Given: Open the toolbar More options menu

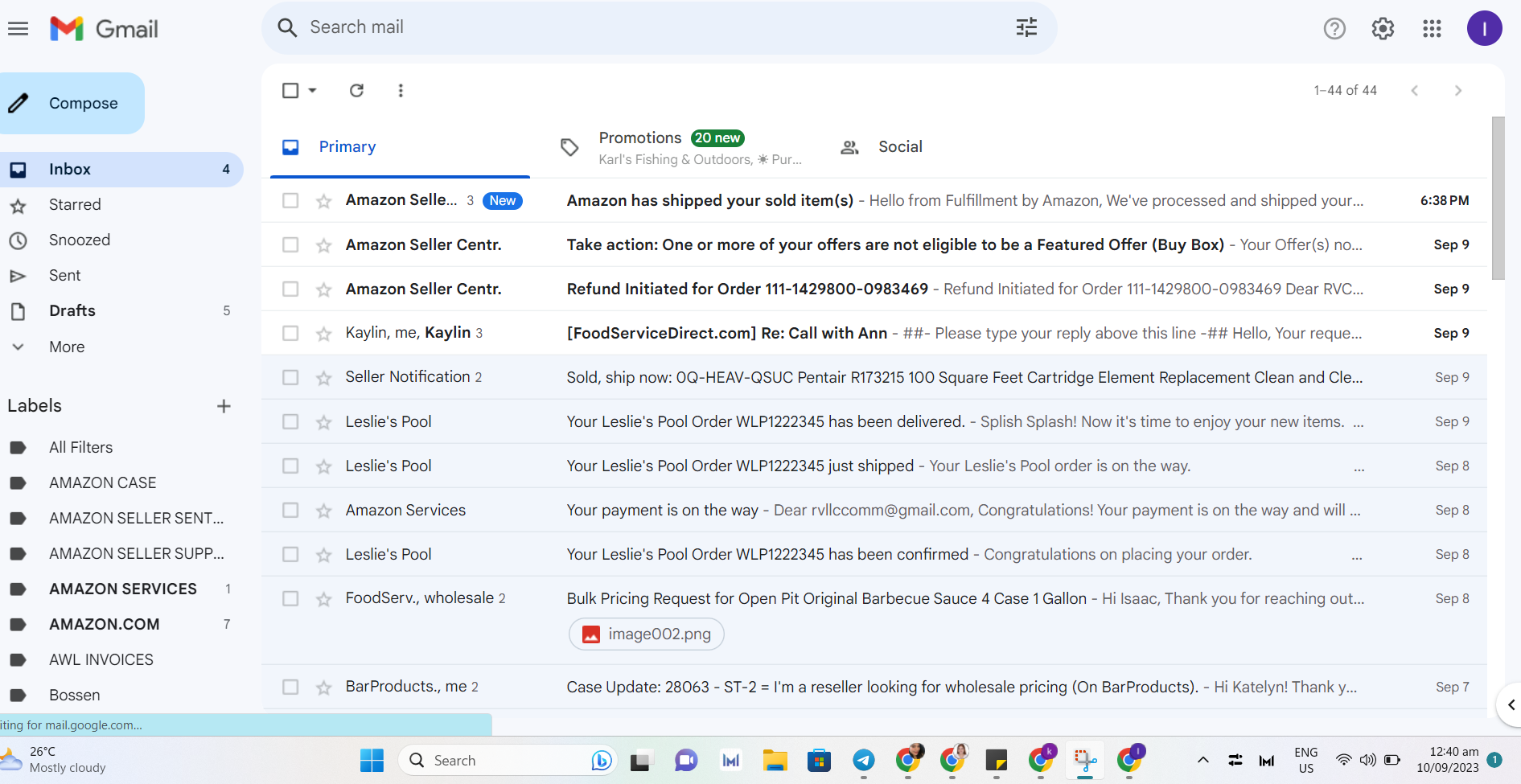Looking at the screenshot, I should (x=401, y=90).
